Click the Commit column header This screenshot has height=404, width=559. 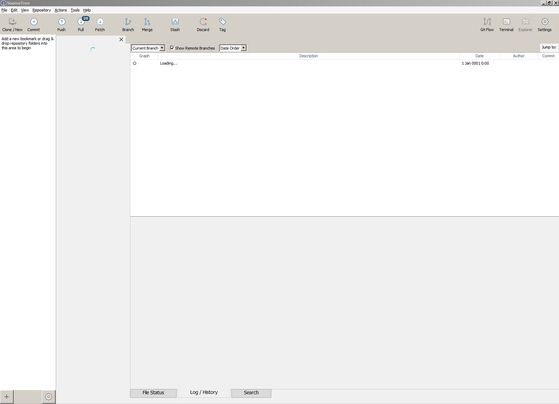[548, 56]
